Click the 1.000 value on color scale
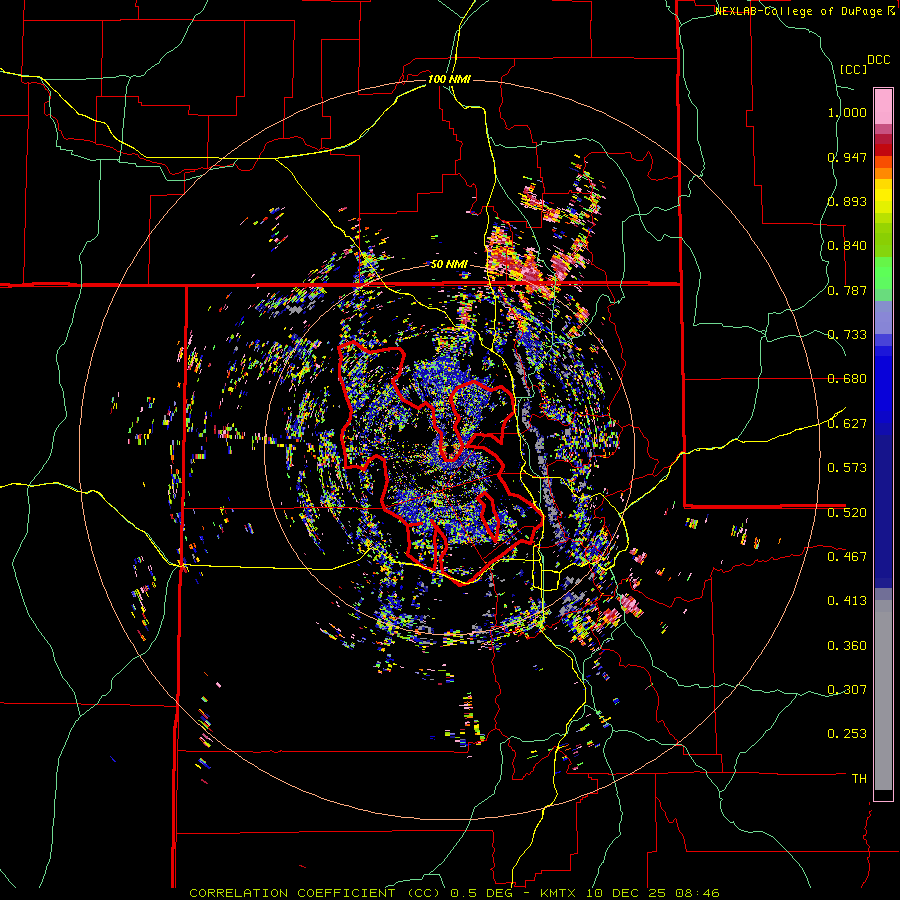 point(847,112)
